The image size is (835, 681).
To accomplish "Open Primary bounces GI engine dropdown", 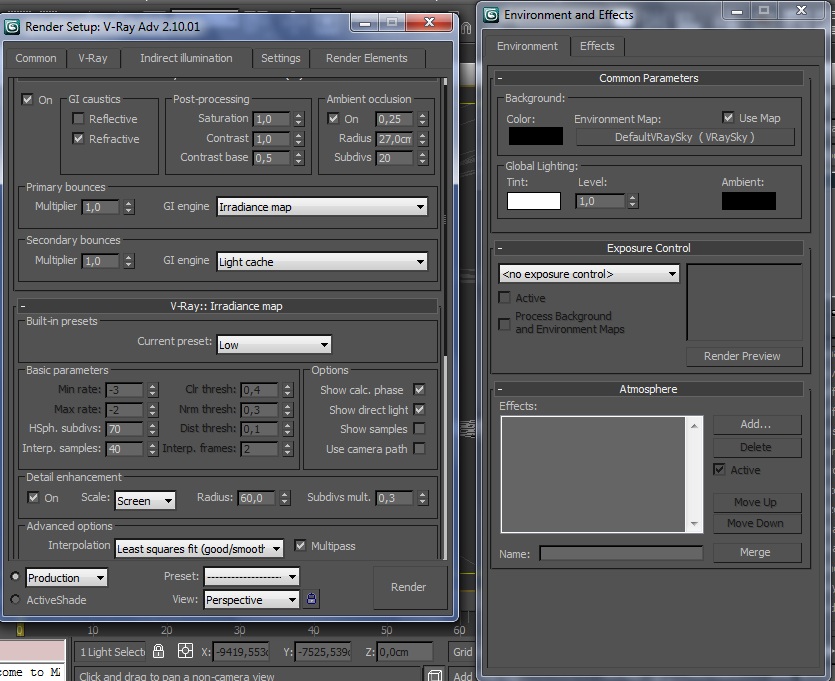I will click(x=322, y=207).
